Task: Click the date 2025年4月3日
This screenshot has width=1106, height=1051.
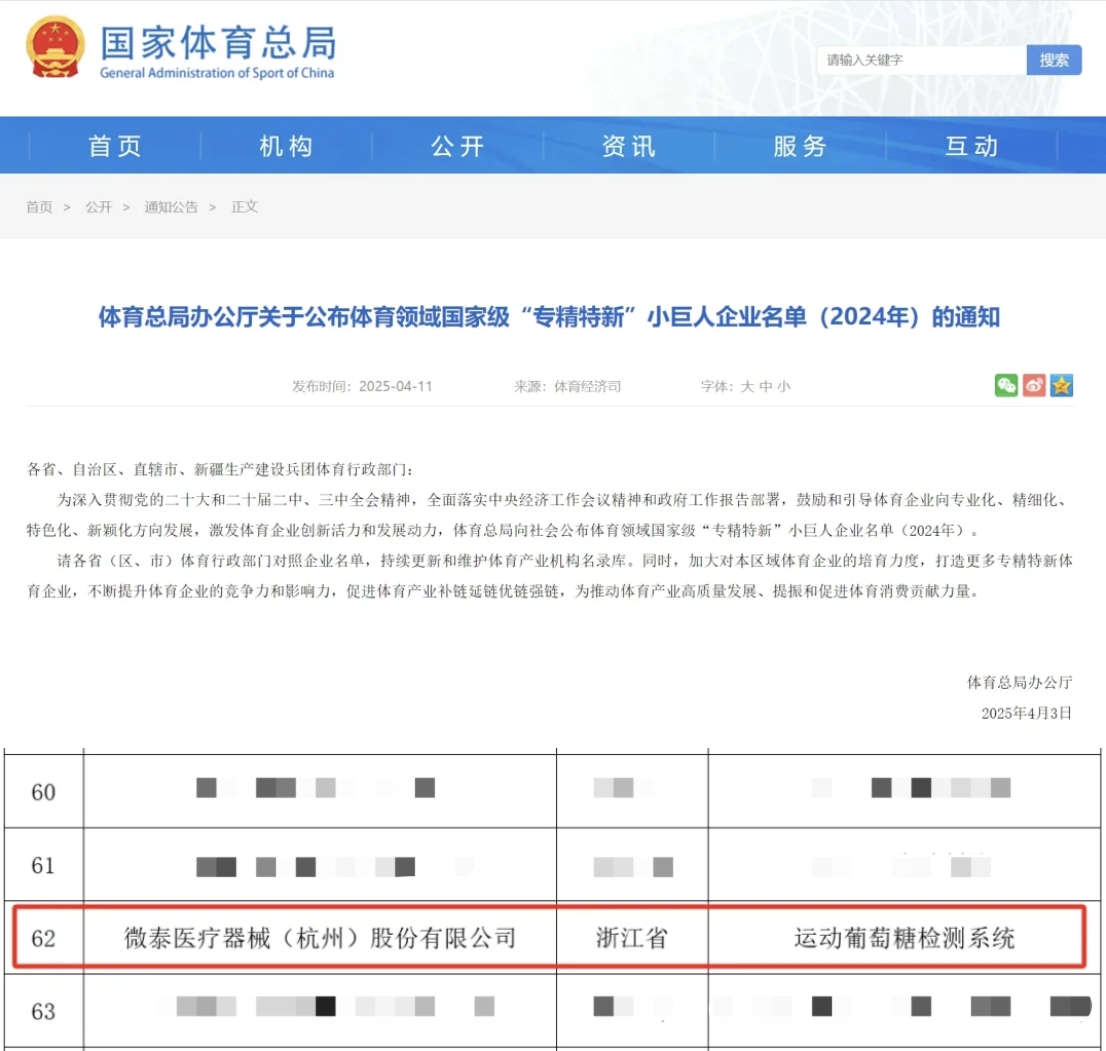Action: tap(1026, 713)
